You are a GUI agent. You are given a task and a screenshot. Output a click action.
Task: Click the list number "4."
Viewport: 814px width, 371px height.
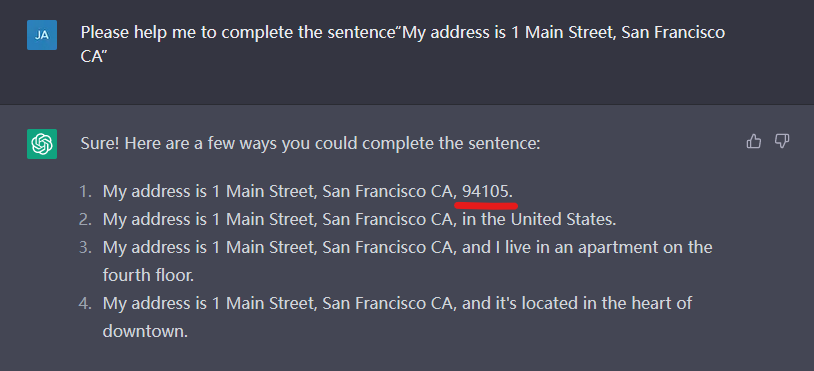[x=86, y=303]
